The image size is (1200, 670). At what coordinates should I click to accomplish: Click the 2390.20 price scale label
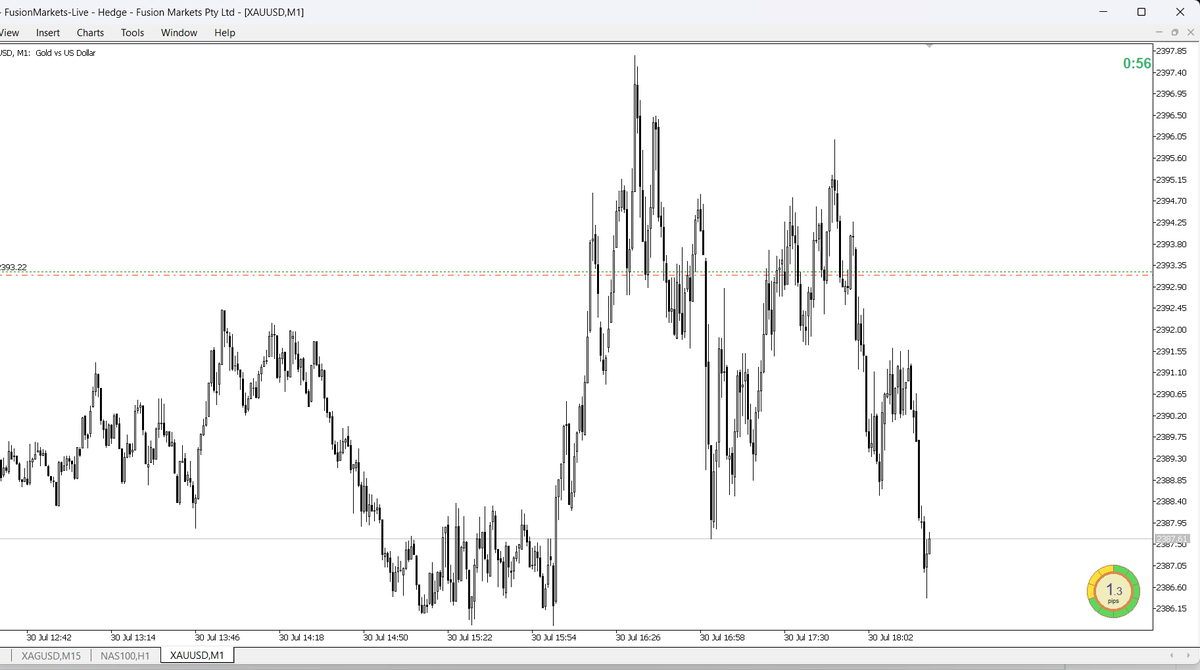pos(1172,416)
